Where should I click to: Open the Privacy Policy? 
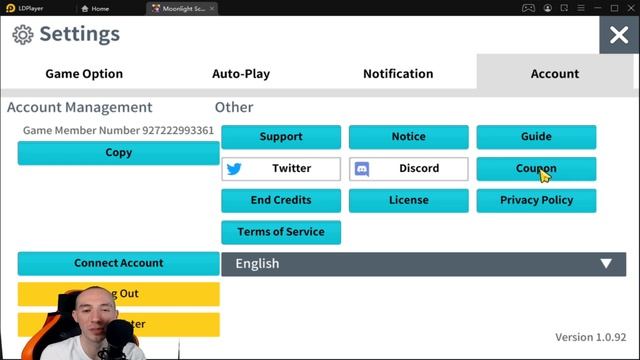point(536,200)
